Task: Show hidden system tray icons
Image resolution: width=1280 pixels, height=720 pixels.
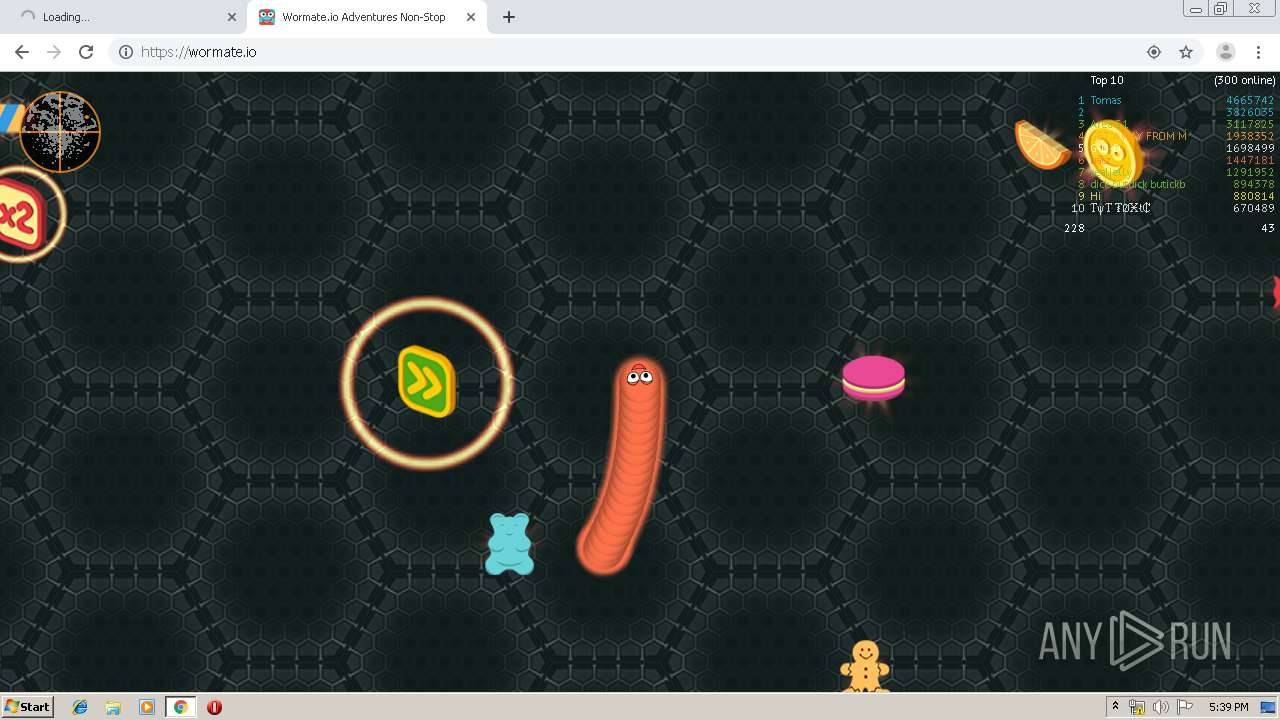Action: point(1115,707)
